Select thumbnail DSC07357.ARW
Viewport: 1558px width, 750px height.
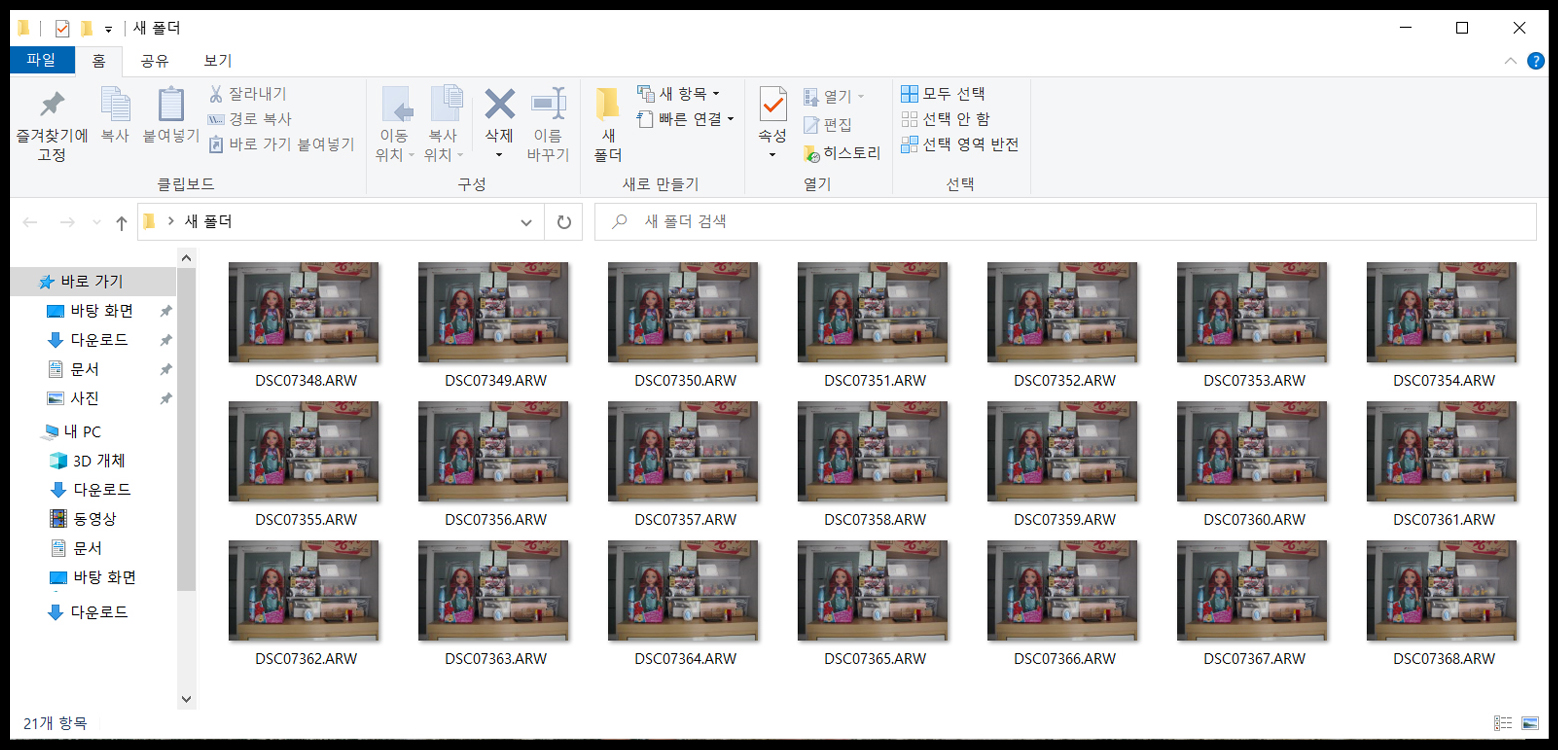pyautogui.click(x=683, y=451)
